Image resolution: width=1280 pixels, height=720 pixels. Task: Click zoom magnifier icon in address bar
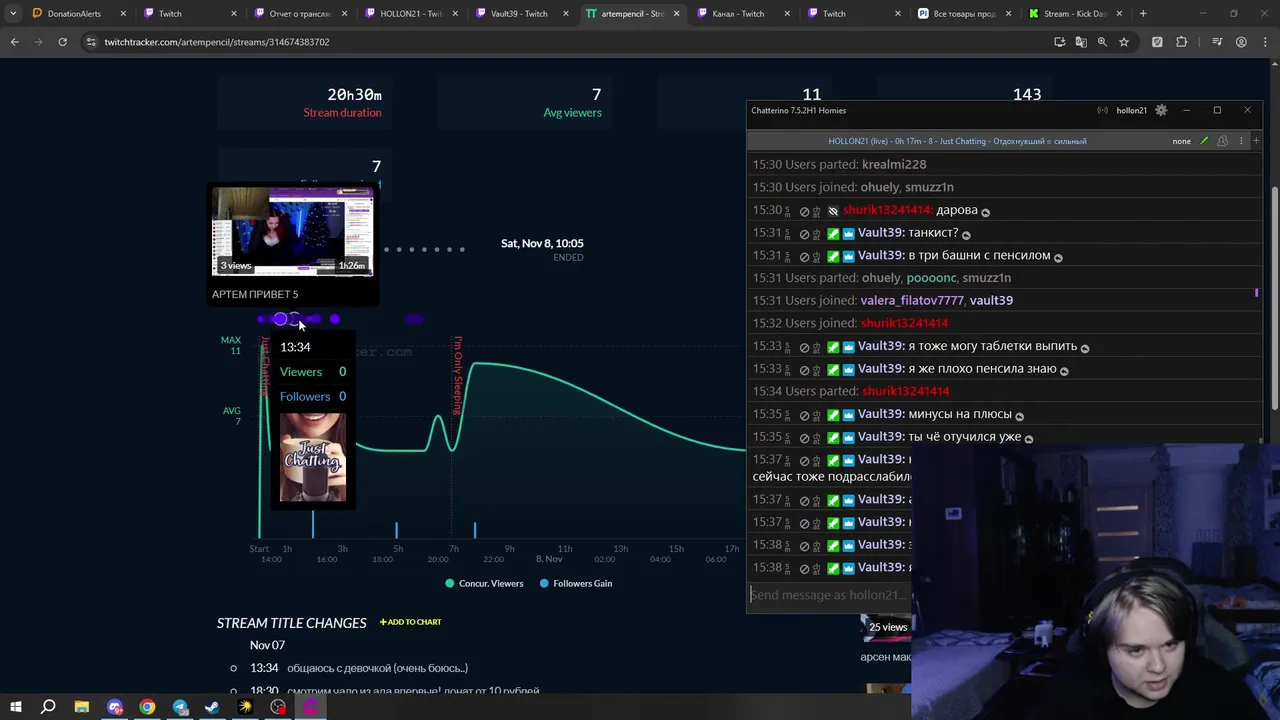tap(1102, 42)
